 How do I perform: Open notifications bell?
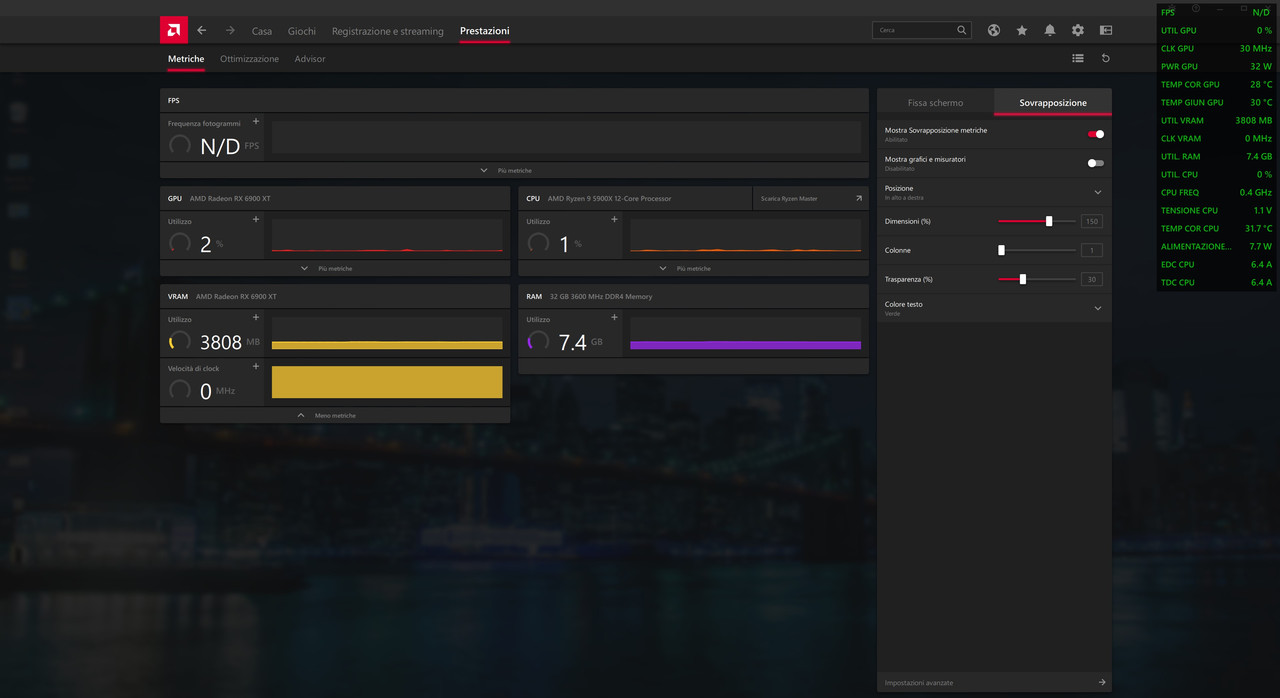click(1050, 30)
